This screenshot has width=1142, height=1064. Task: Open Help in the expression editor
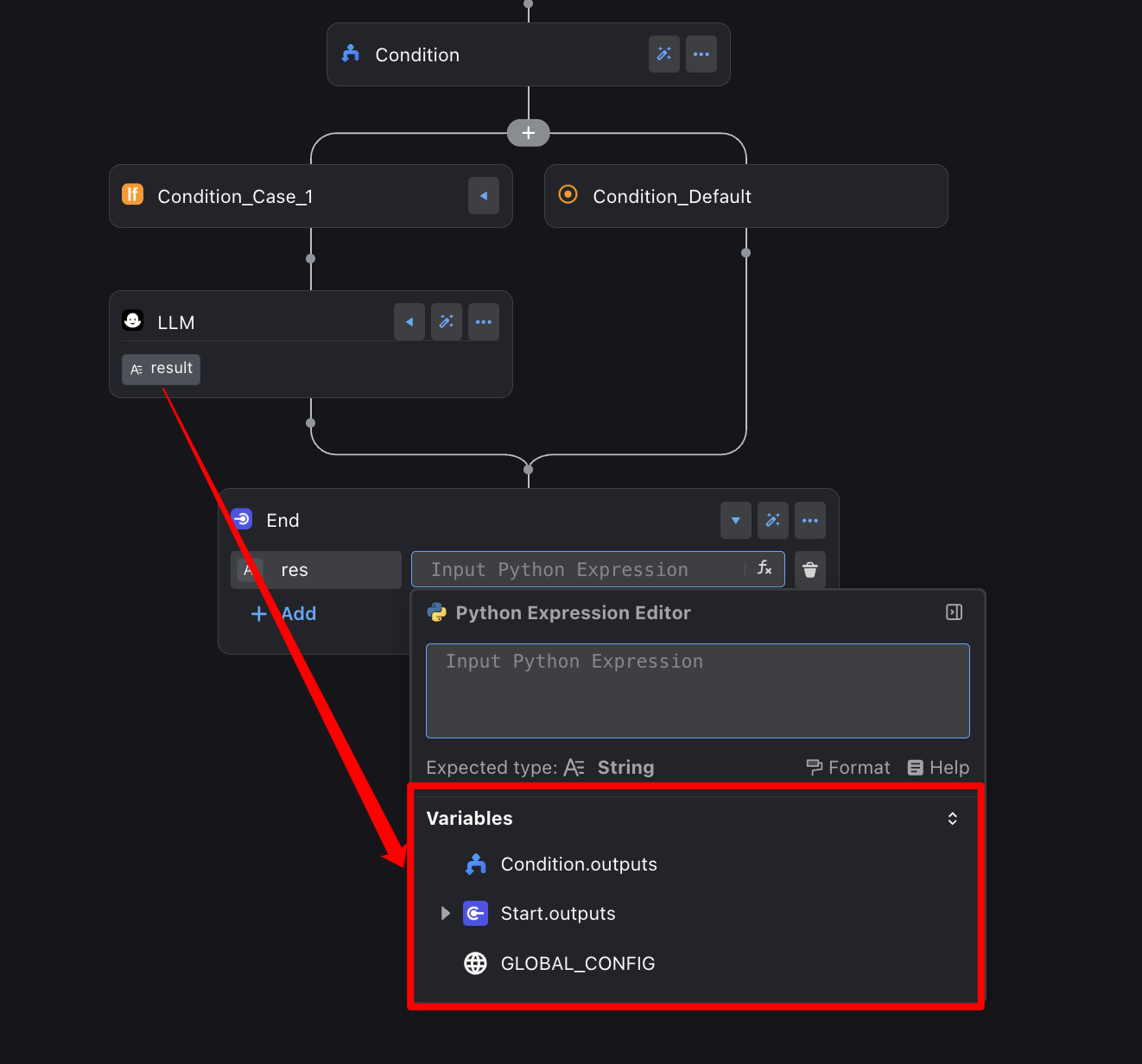[938, 768]
